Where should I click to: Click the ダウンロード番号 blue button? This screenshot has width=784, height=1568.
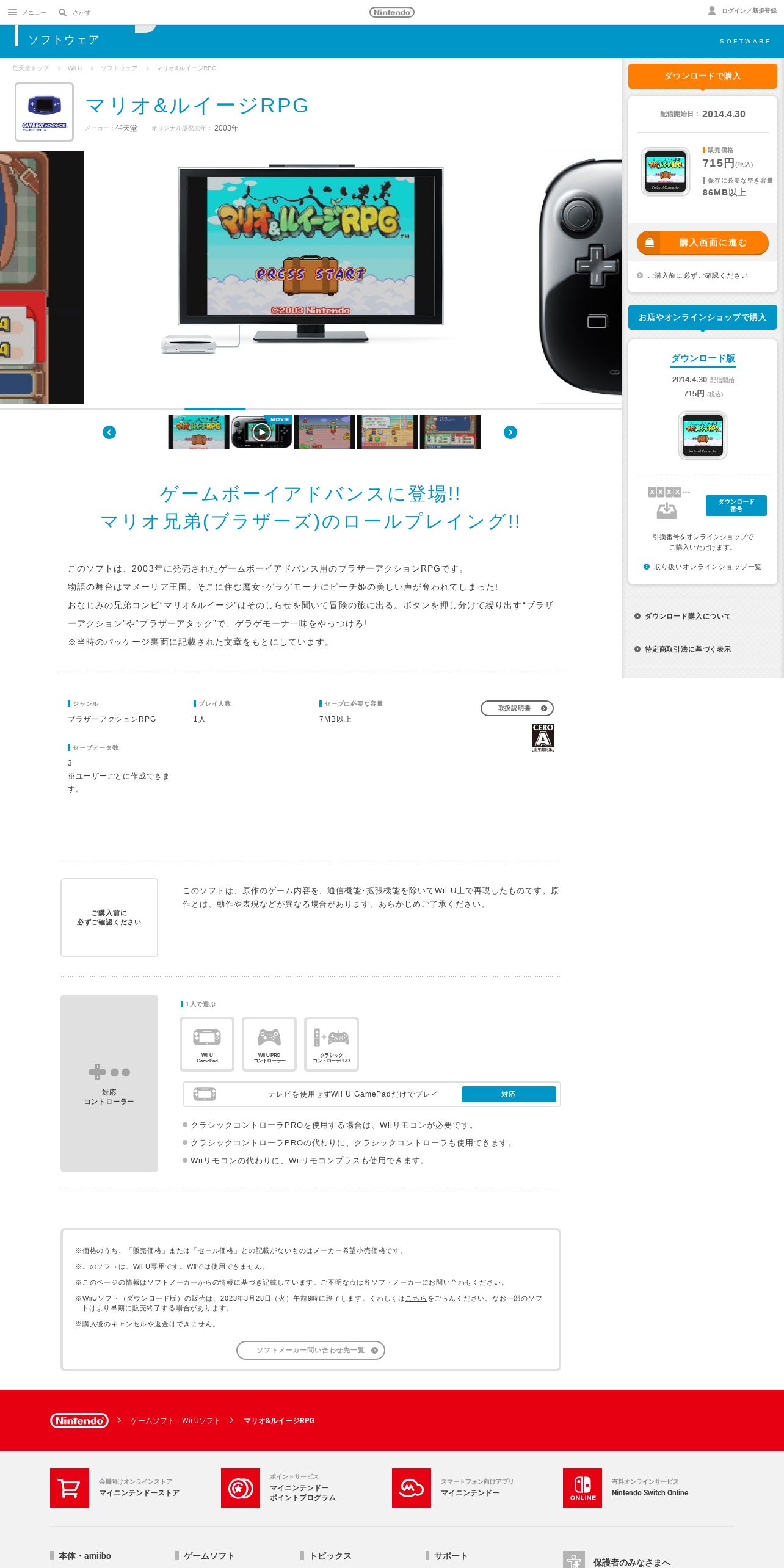(x=736, y=506)
